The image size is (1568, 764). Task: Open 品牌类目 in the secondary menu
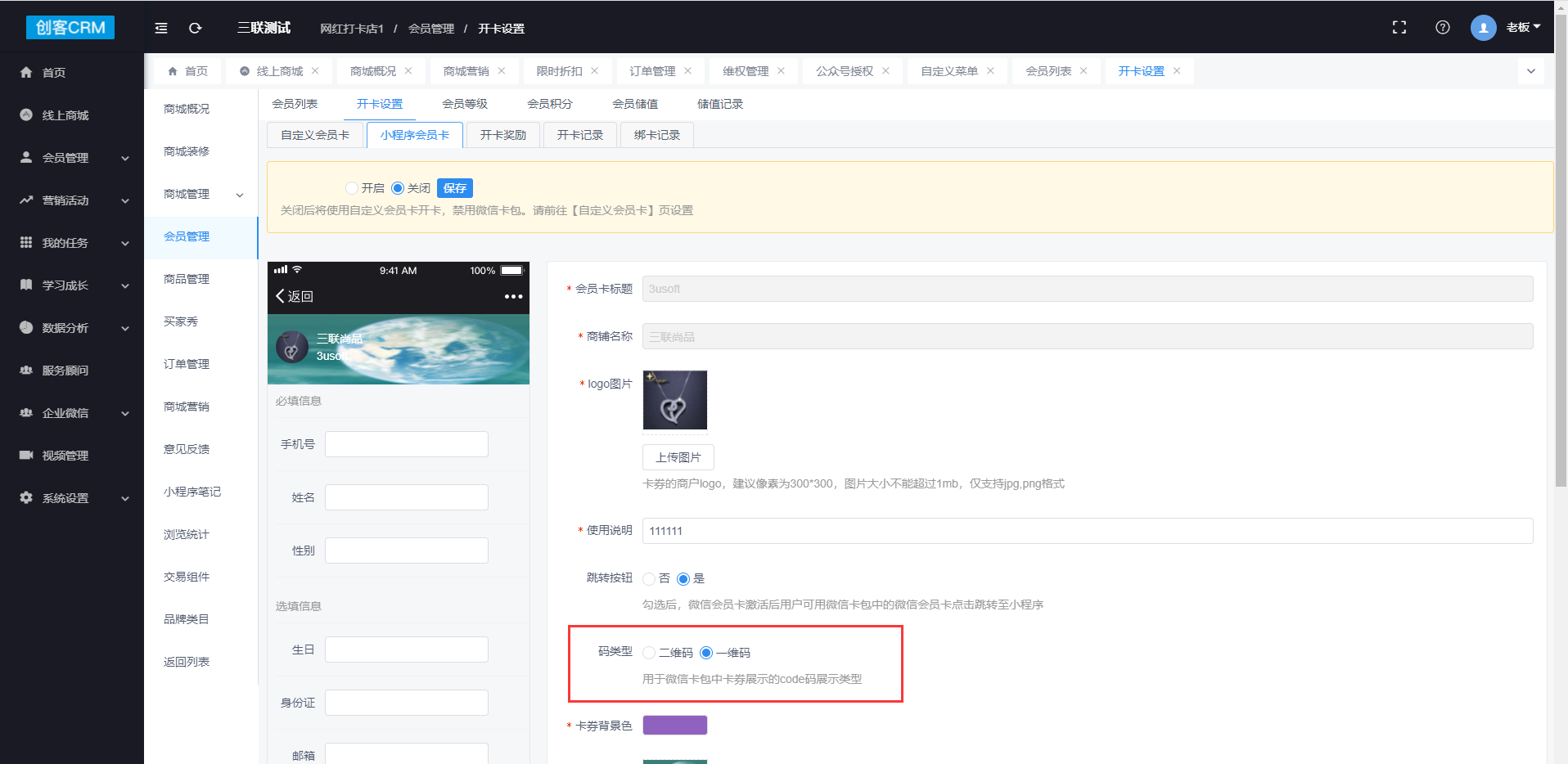pos(187,619)
